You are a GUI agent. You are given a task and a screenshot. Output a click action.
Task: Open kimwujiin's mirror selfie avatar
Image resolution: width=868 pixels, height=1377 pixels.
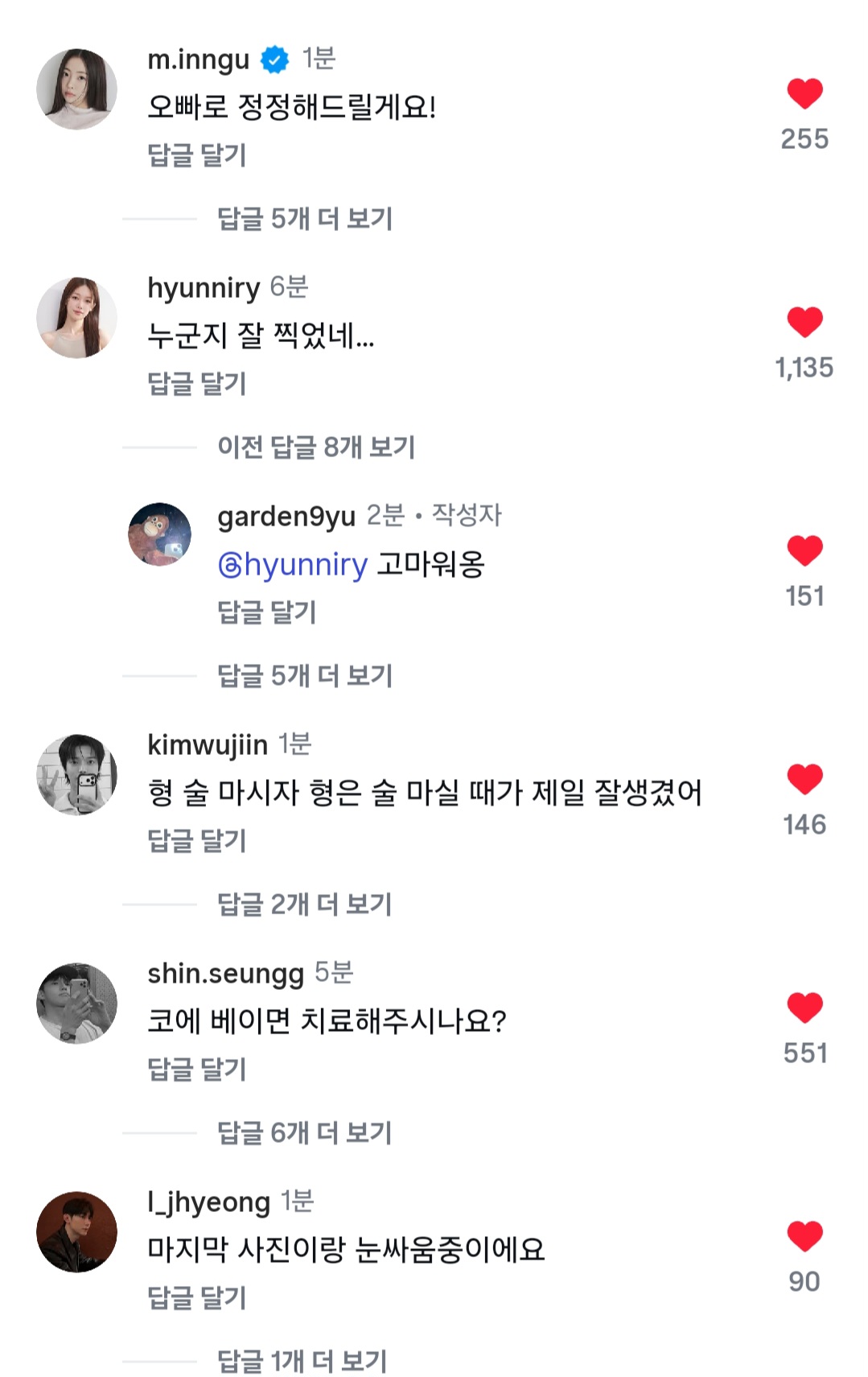coord(77,775)
